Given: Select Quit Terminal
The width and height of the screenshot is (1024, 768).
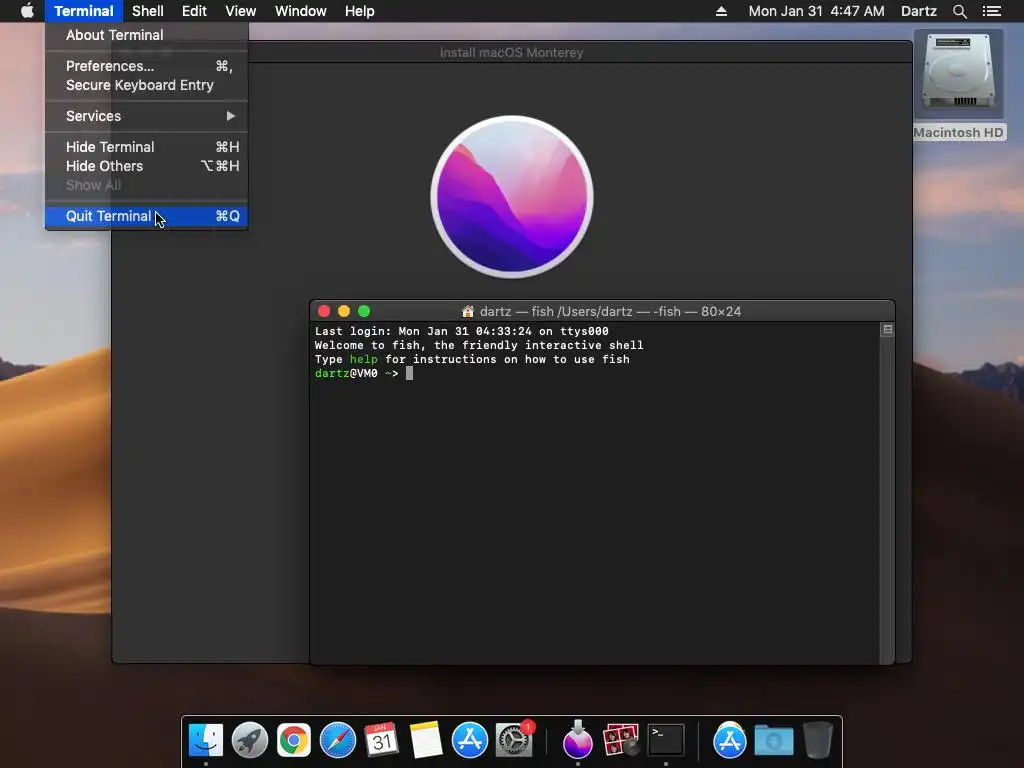Looking at the screenshot, I should 147,216.
